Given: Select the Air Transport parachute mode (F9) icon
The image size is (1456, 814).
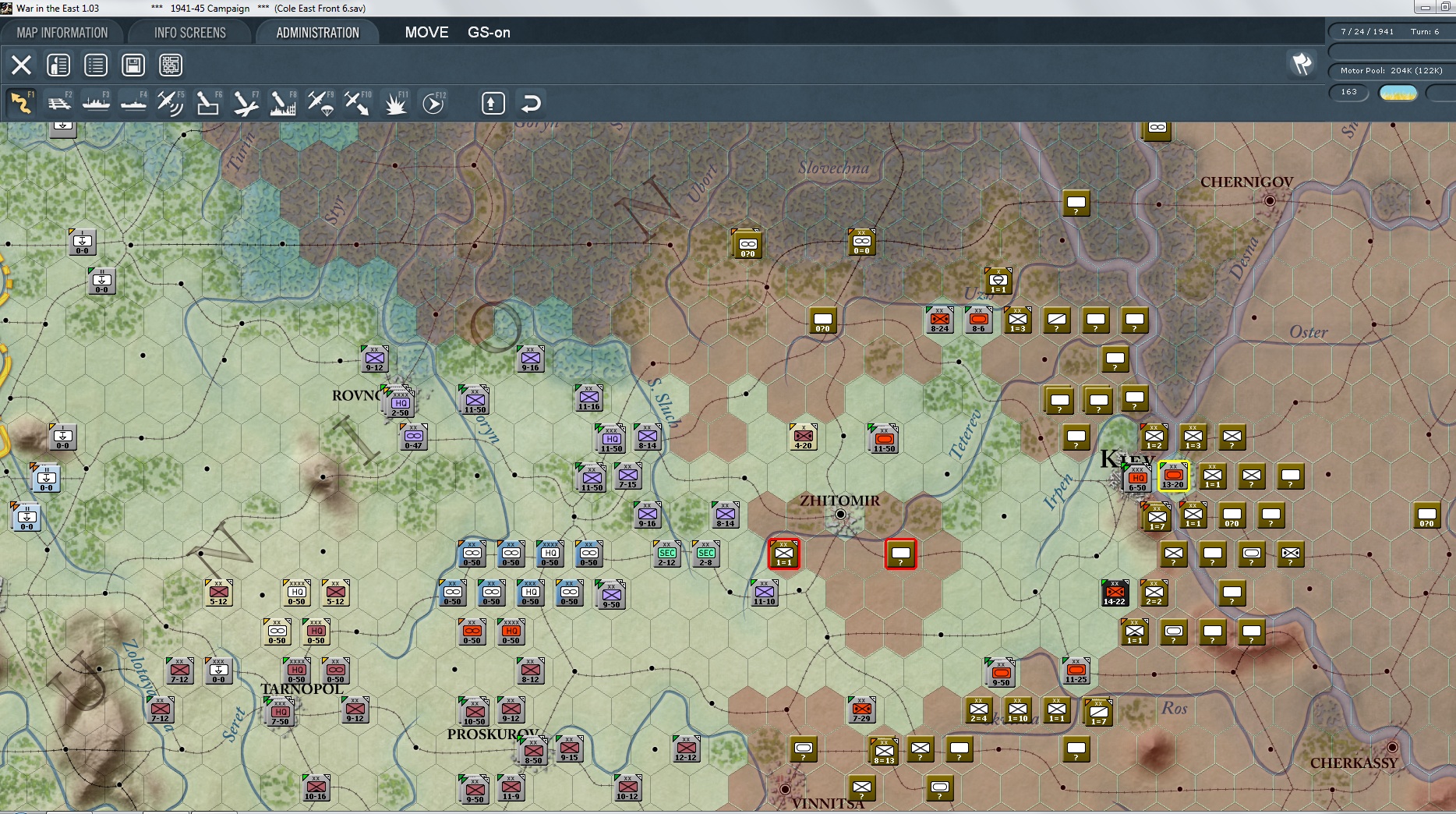Looking at the screenshot, I should [320, 103].
